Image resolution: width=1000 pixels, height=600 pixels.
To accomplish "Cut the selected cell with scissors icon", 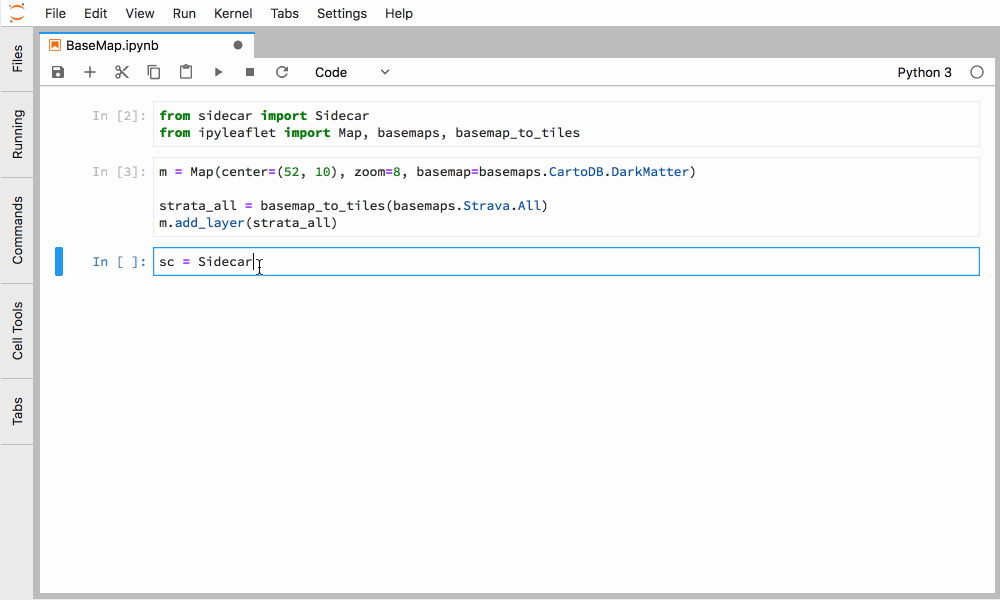I will pyautogui.click(x=122, y=72).
